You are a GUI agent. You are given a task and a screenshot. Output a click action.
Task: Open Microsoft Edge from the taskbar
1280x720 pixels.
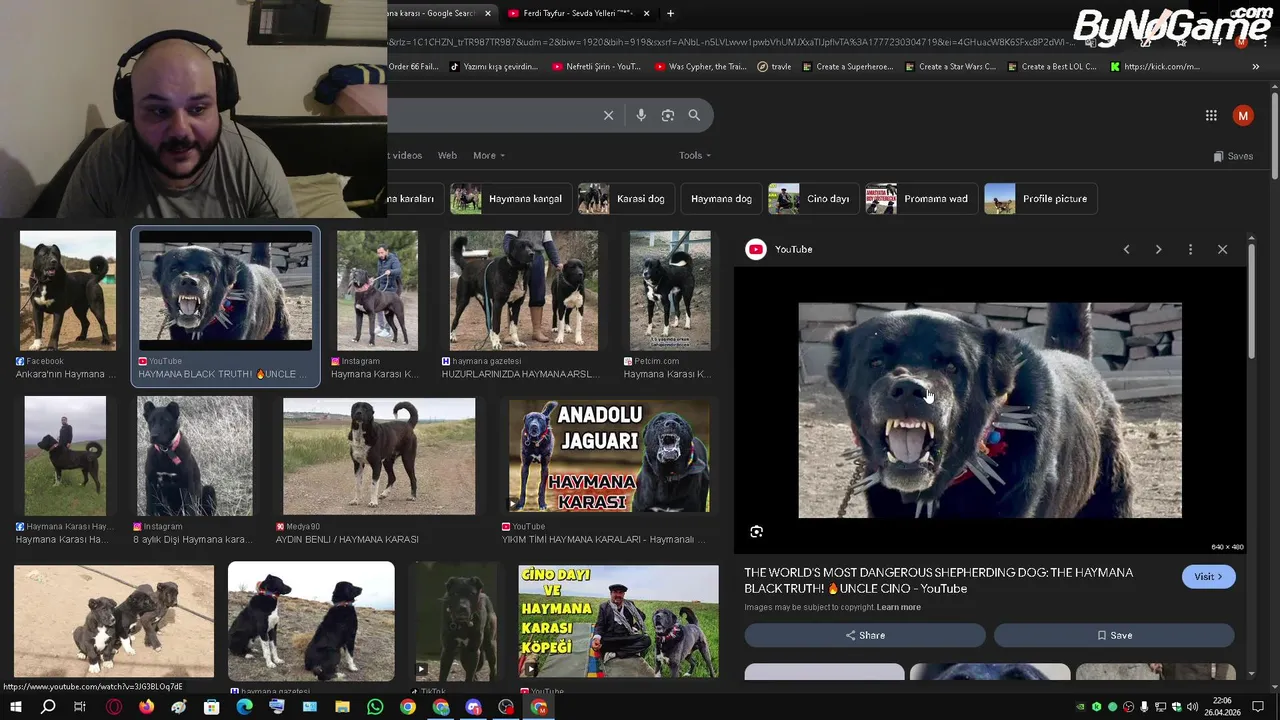(244, 707)
